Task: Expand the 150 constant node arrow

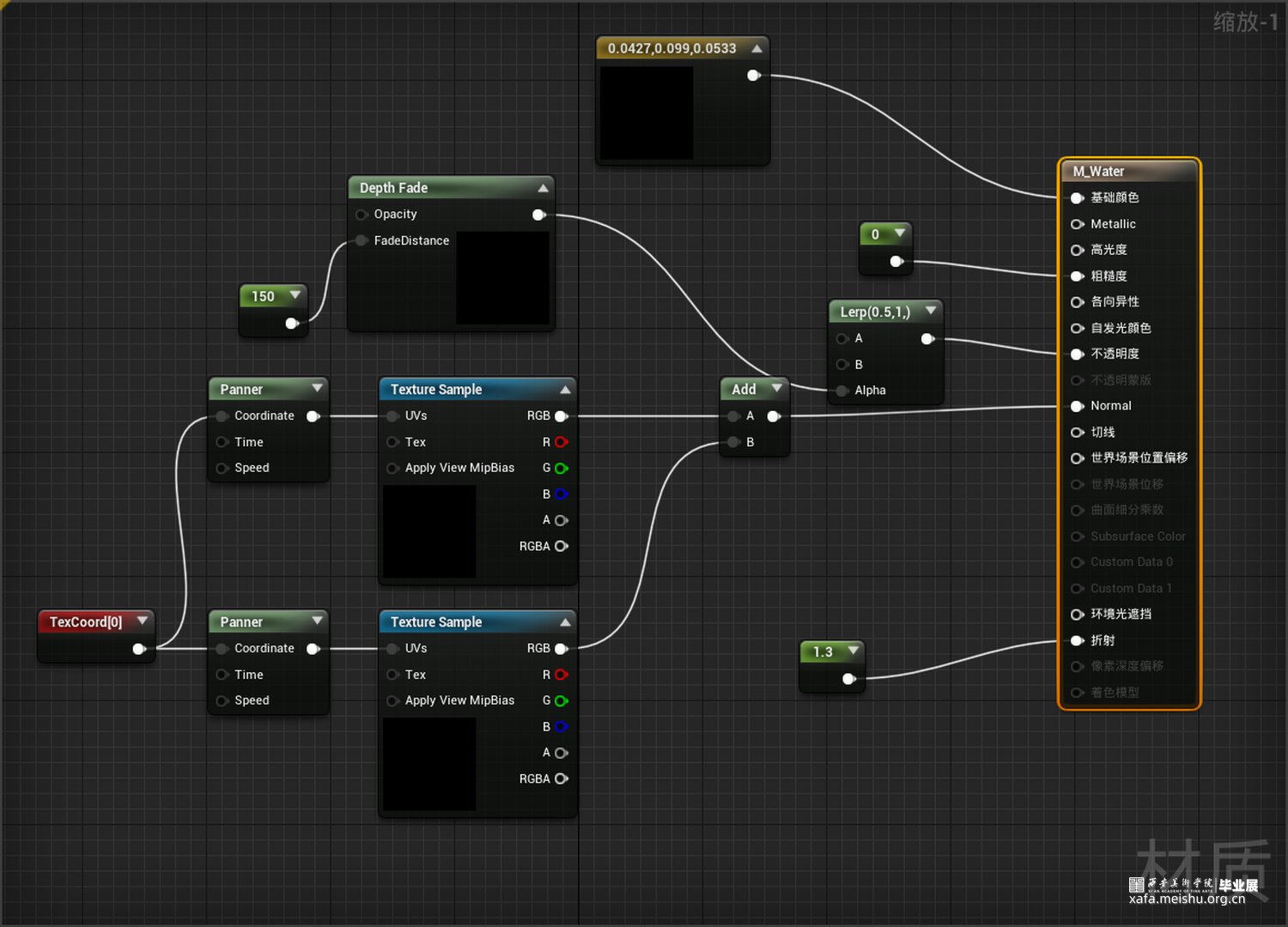Action: tap(295, 295)
